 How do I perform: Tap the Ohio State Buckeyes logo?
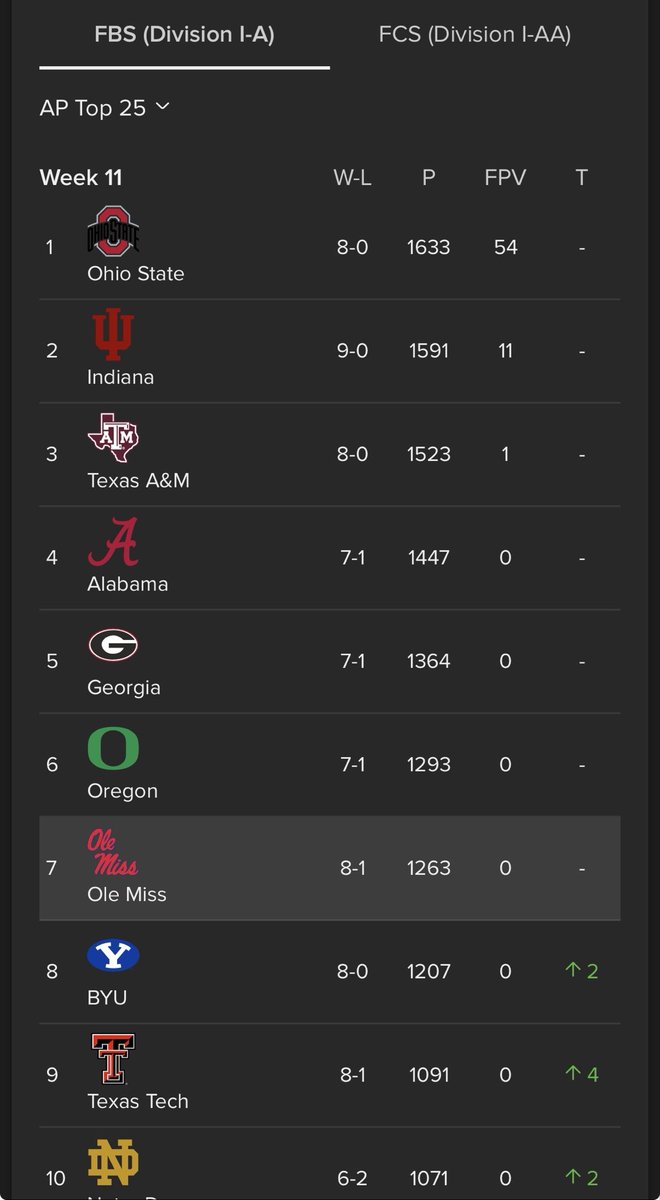[113, 231]
